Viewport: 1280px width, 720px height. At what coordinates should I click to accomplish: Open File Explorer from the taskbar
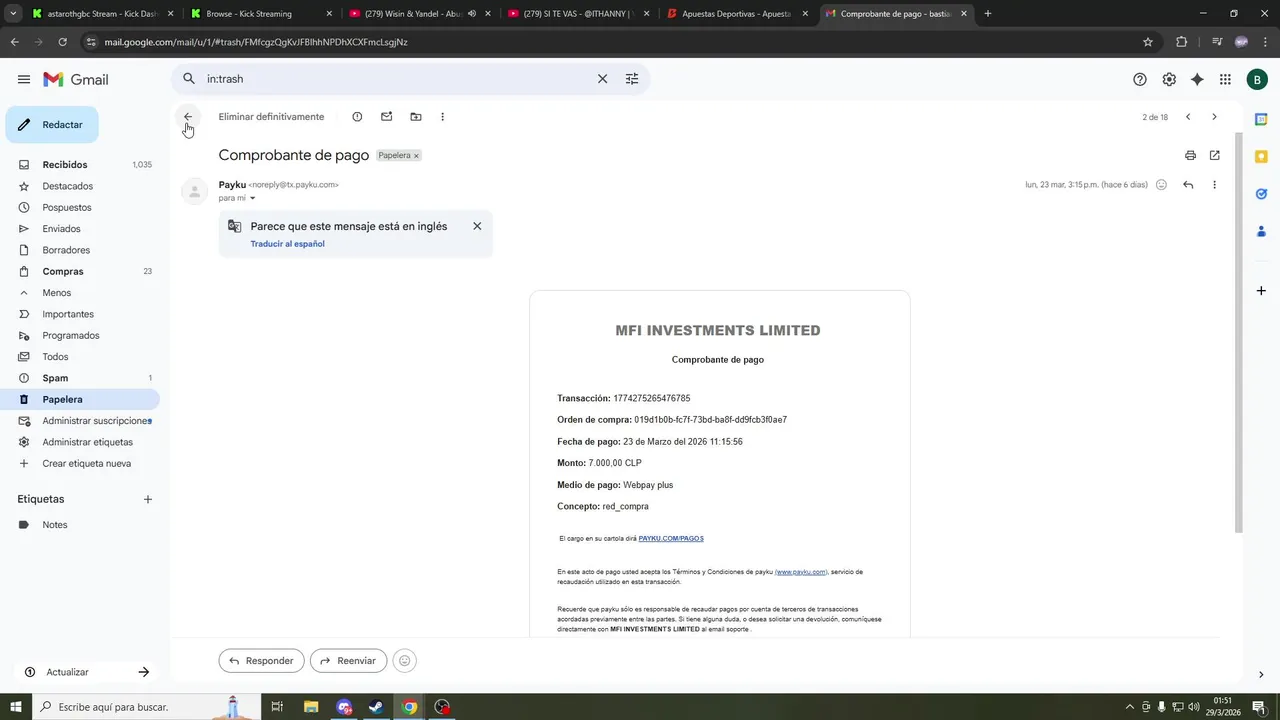[310, 707]
